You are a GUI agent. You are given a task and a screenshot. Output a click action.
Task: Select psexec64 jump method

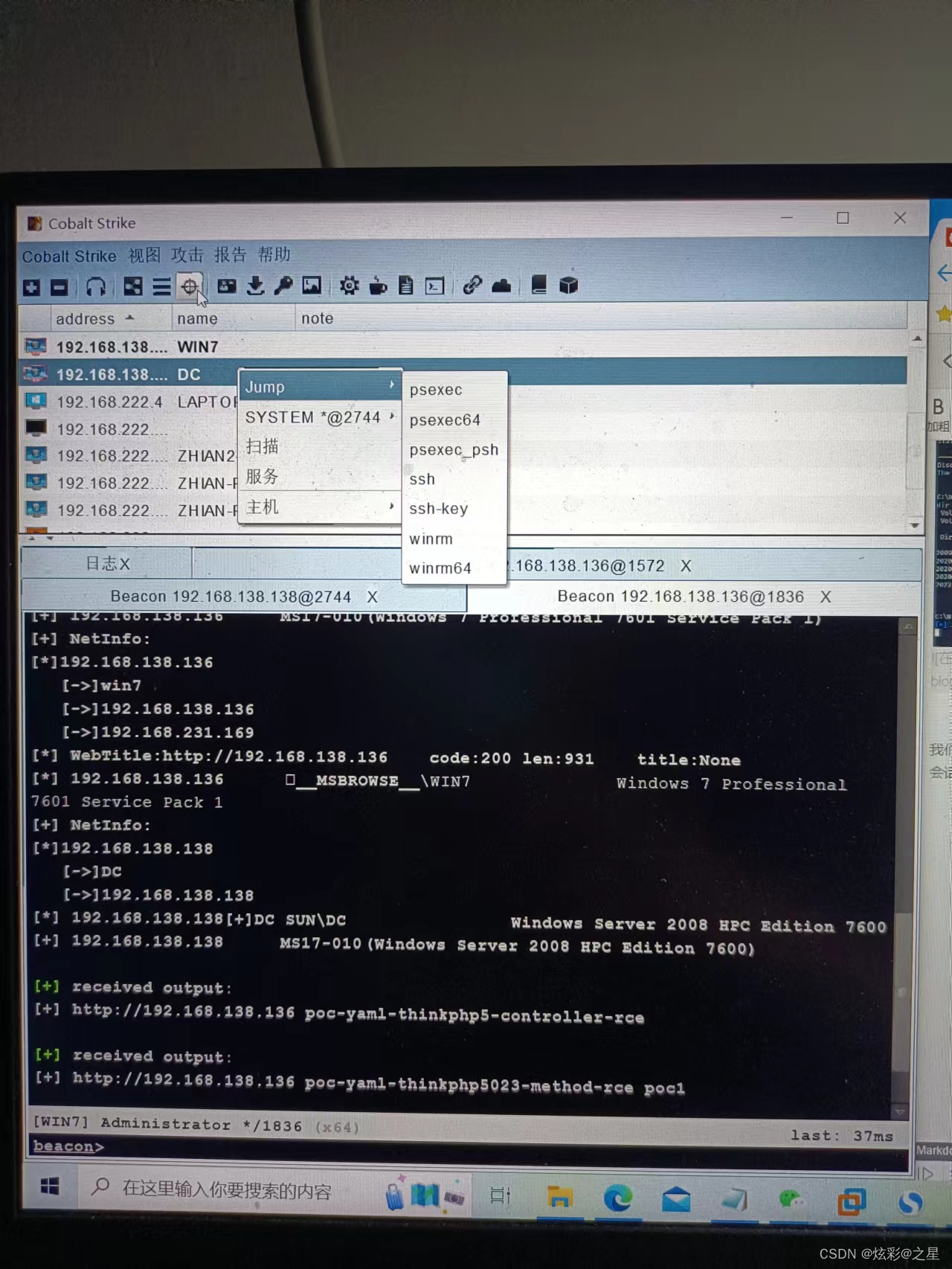click(x=454, y=420)
